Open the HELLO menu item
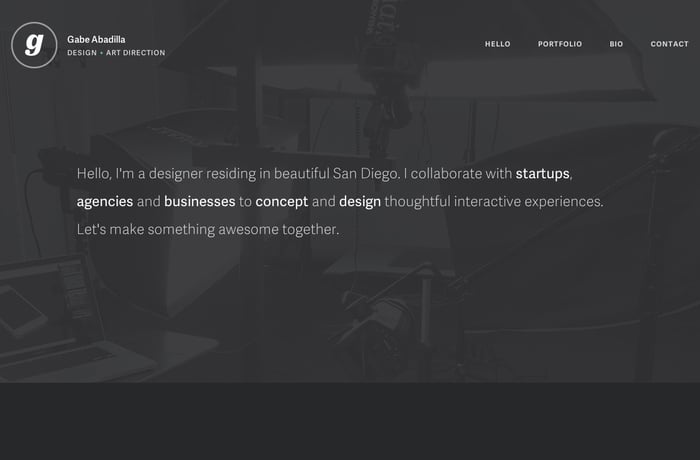700x460 pixels. pos(497,44)
